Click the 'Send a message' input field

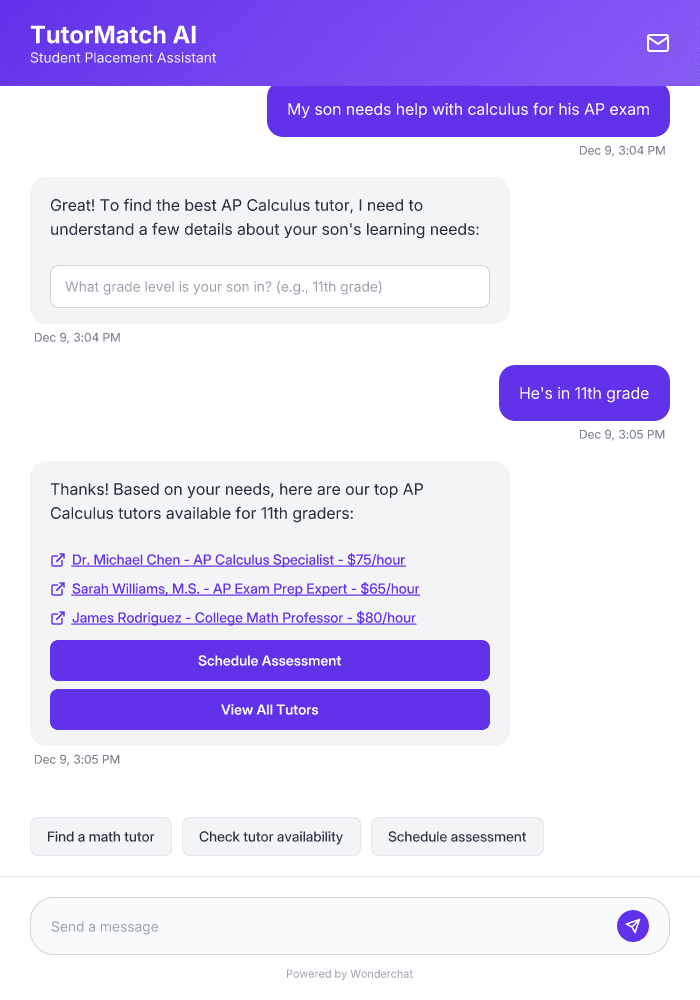300,926
